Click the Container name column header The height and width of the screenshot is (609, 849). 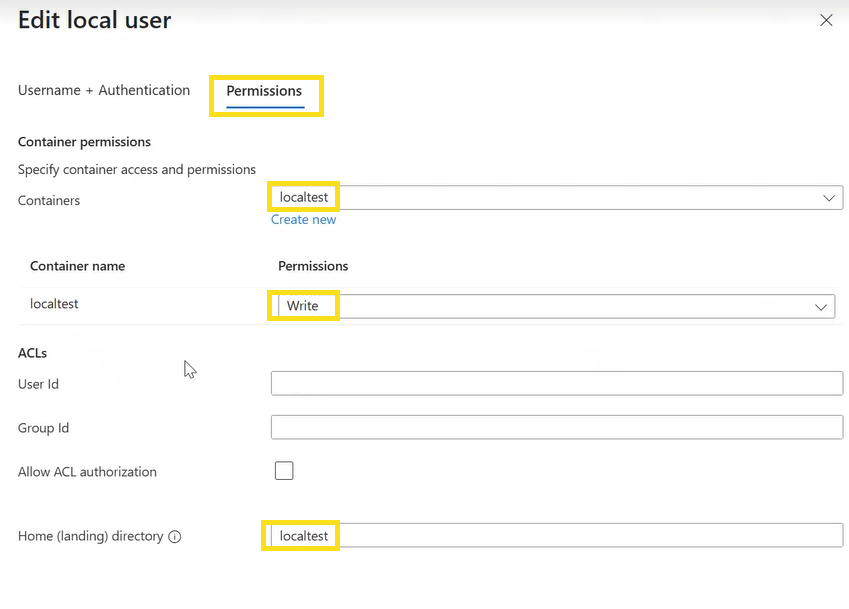coord(77,266)
